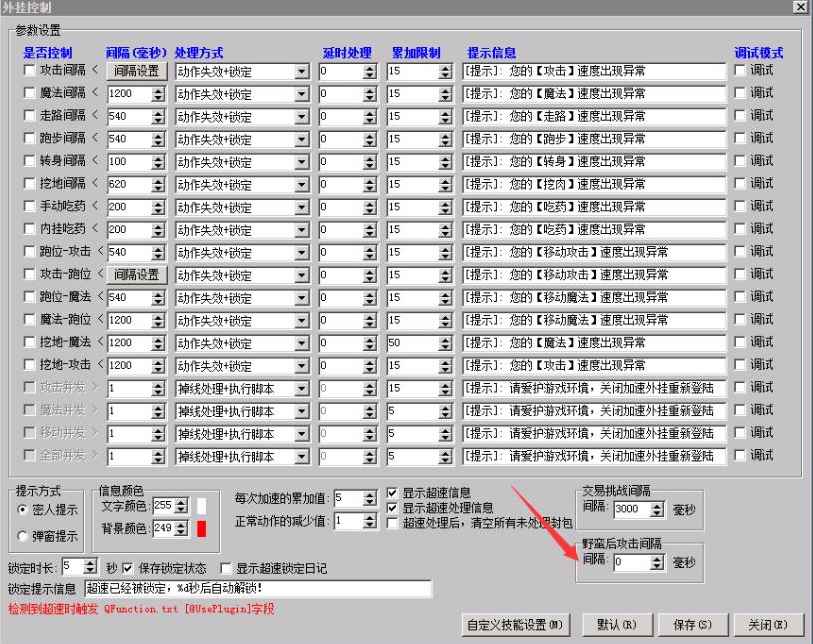Click the 野蛮后攻击间隔 value field

click(x=632, y=563)
